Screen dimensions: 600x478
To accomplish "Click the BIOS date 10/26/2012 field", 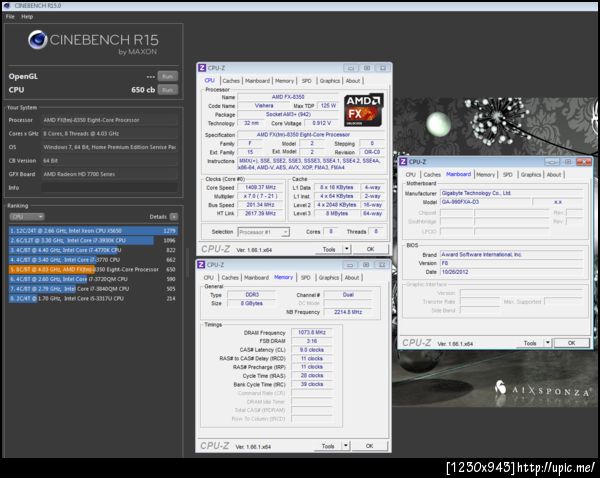I will tap(512, 272).
